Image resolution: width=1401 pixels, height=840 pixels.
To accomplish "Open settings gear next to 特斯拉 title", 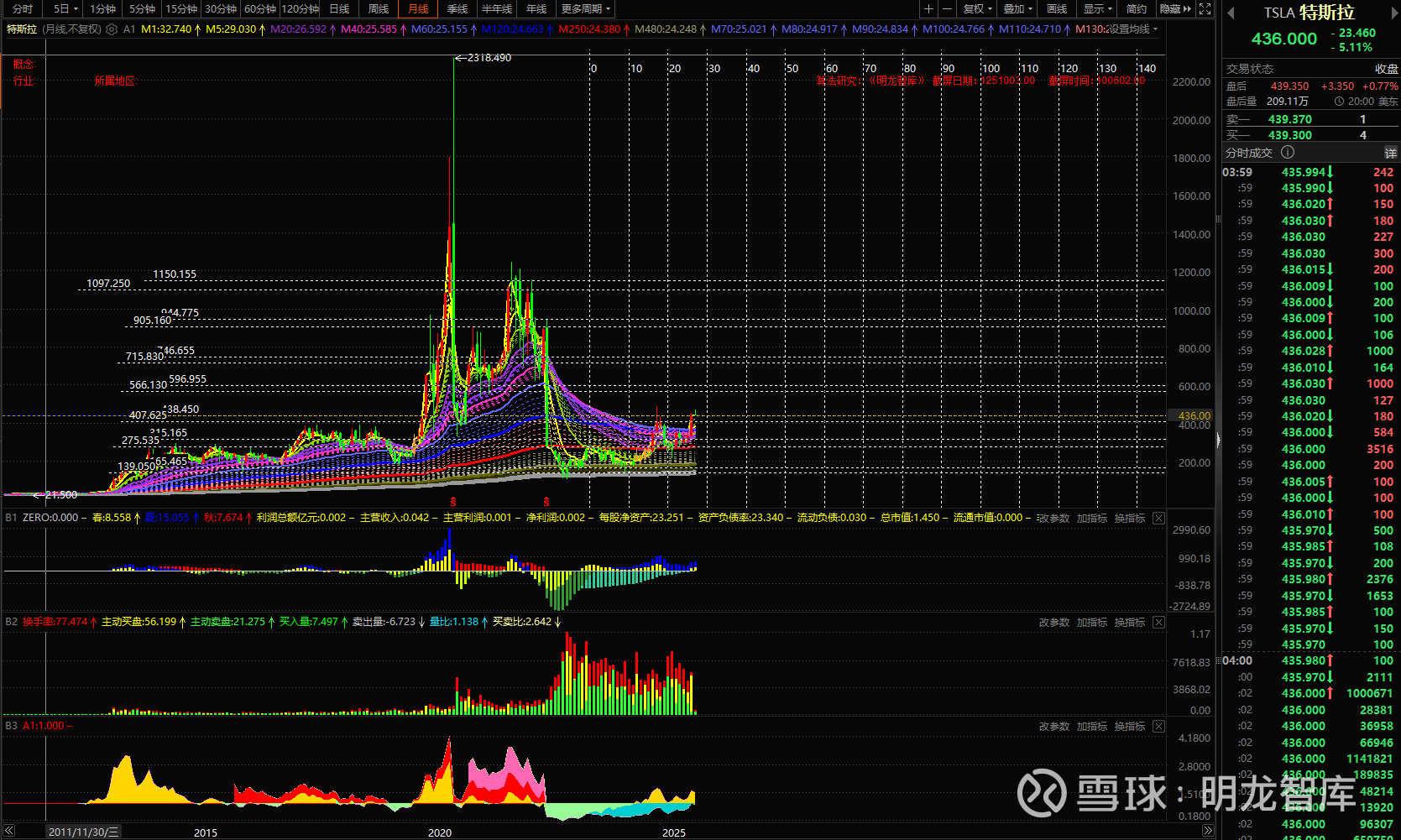I will point(112,29).
